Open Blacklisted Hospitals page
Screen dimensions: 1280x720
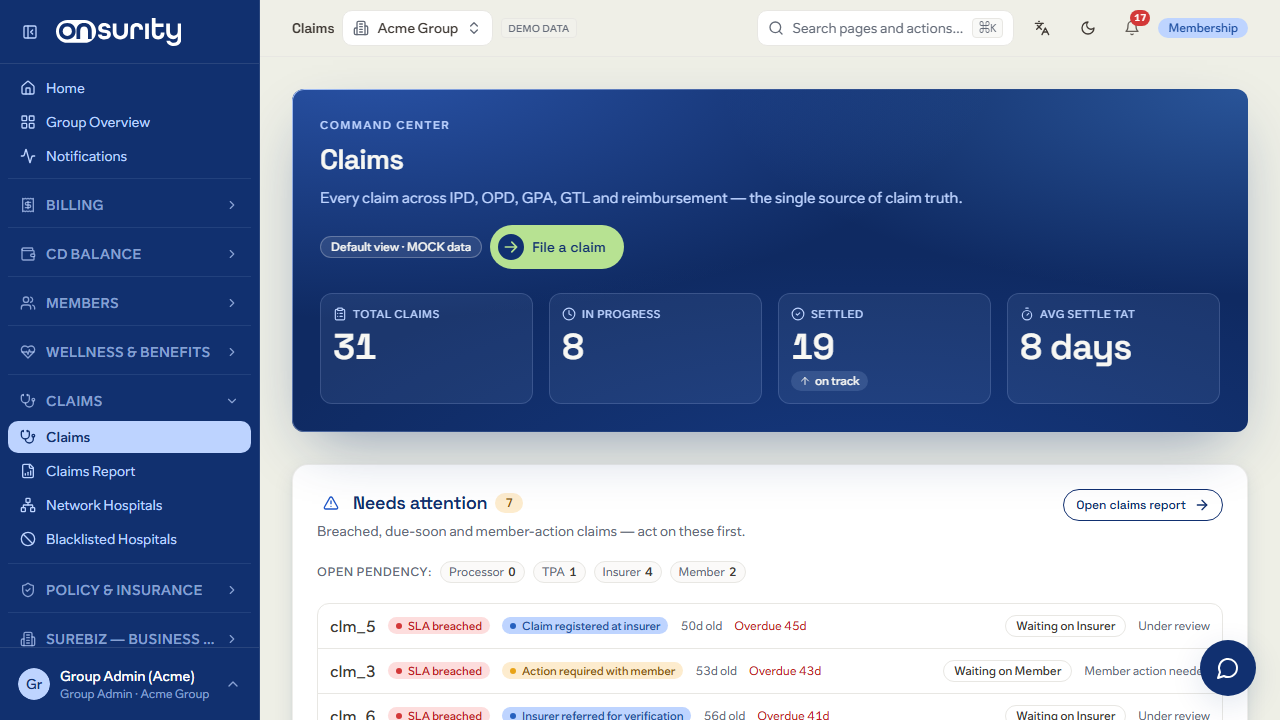click(x=130, y=539)
